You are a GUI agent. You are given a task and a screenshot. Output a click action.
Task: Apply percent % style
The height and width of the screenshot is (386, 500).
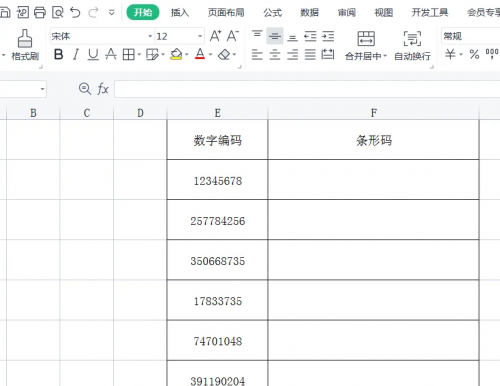474,54
